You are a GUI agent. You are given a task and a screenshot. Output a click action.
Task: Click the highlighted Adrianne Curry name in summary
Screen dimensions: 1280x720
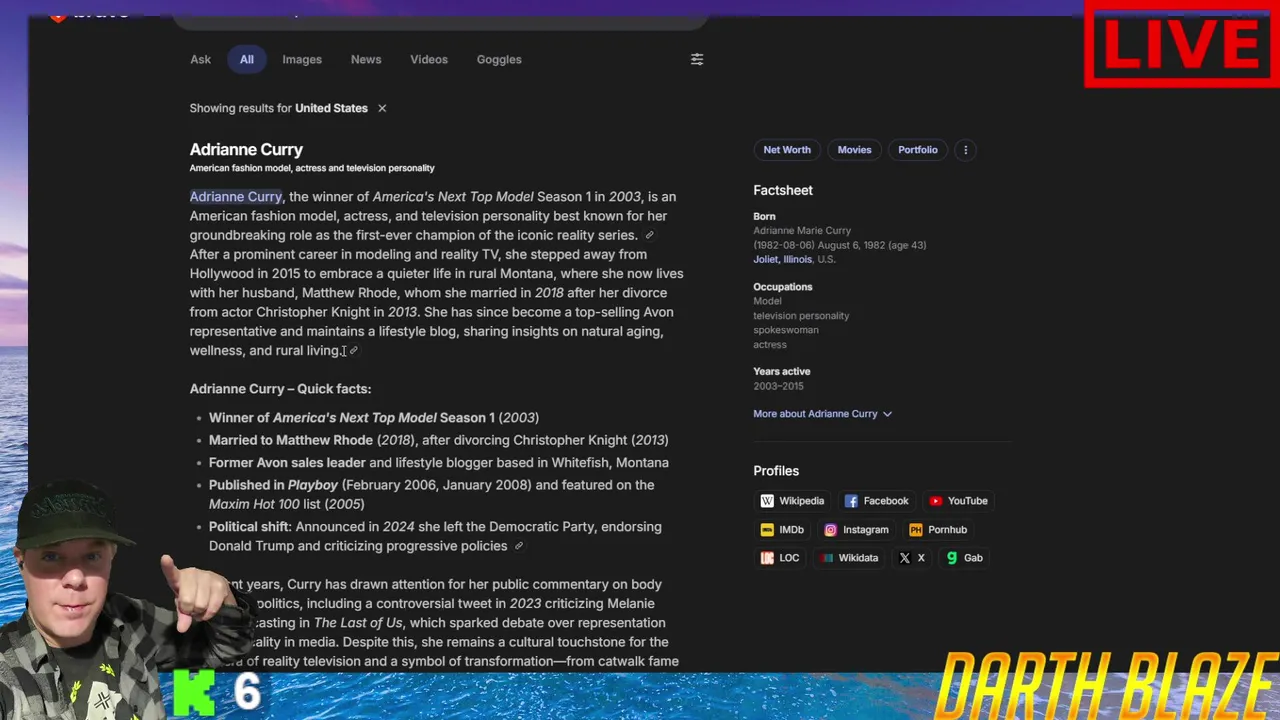236,197
